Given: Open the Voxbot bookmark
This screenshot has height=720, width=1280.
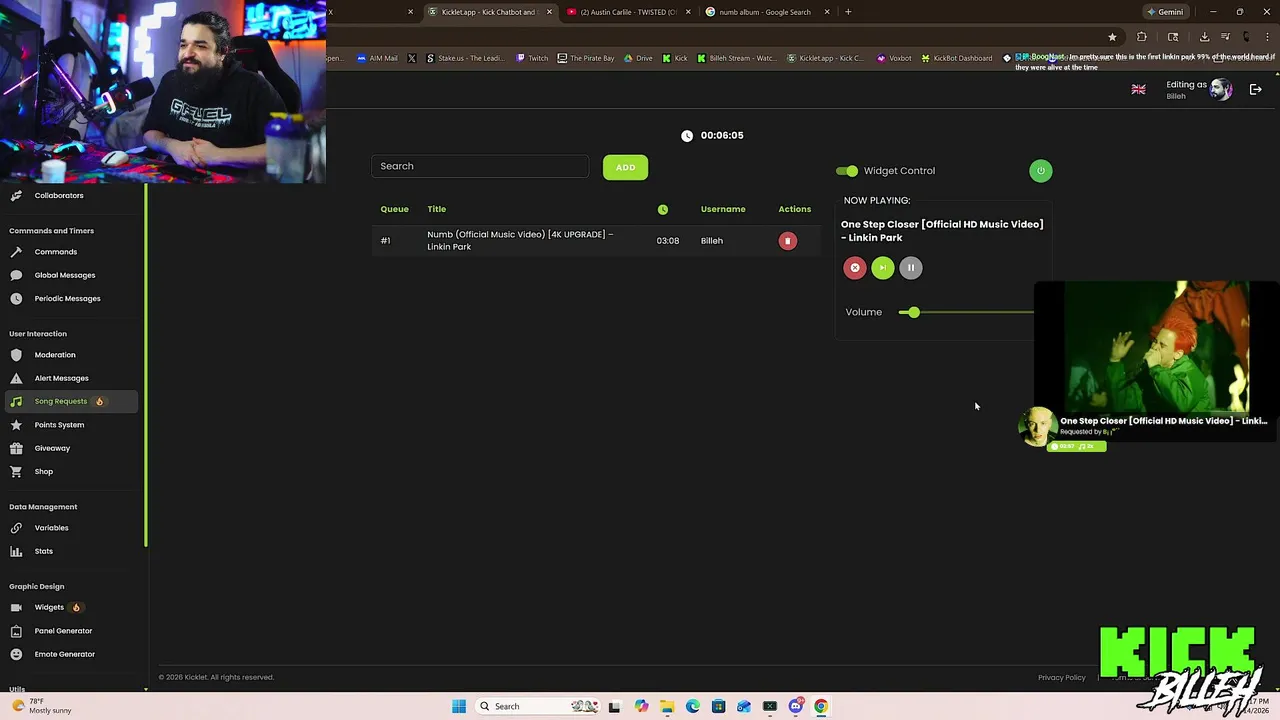Looking at the screenshot, I should point(894,58).
